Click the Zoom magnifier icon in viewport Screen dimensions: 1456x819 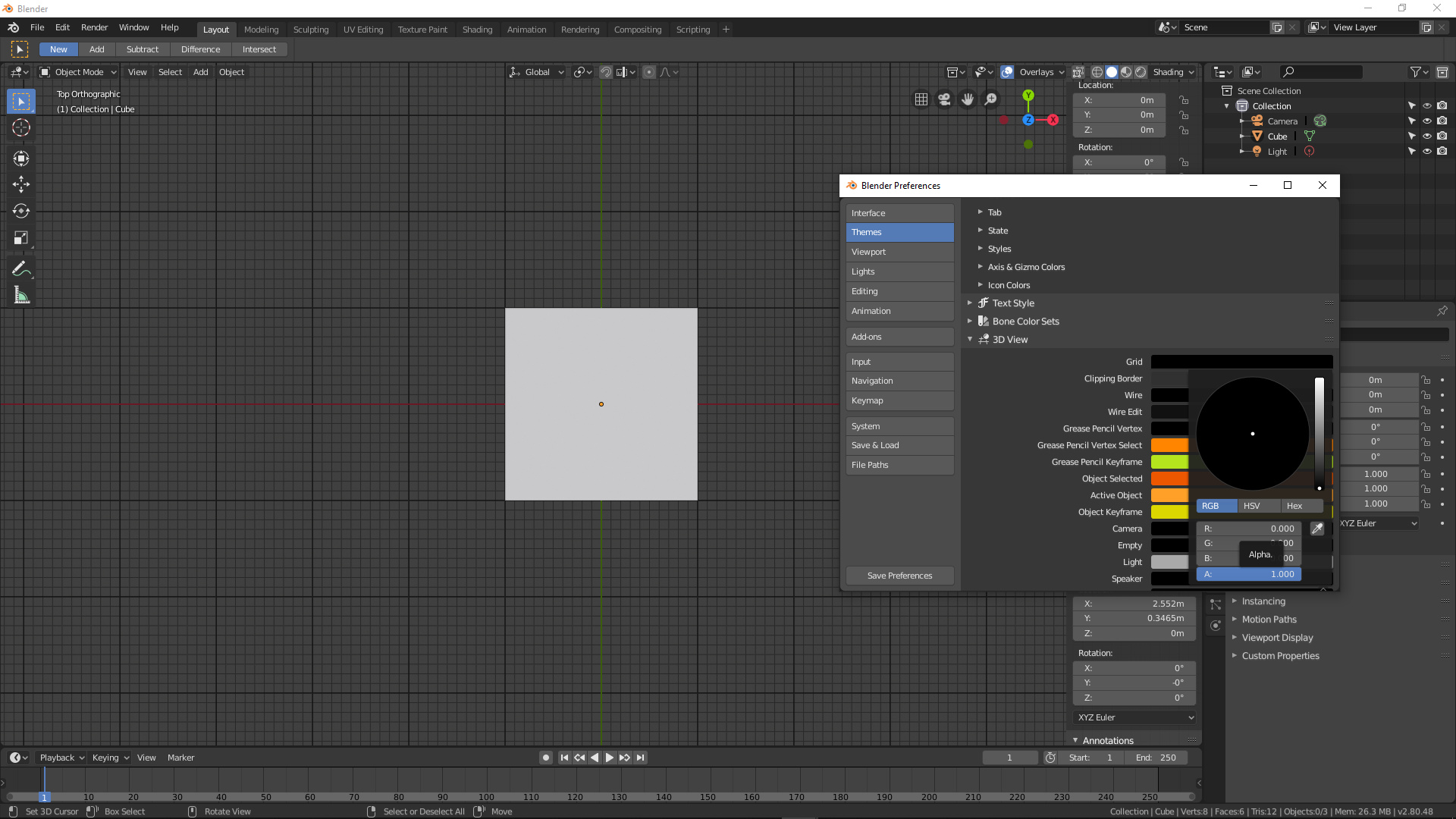[990, 99]
